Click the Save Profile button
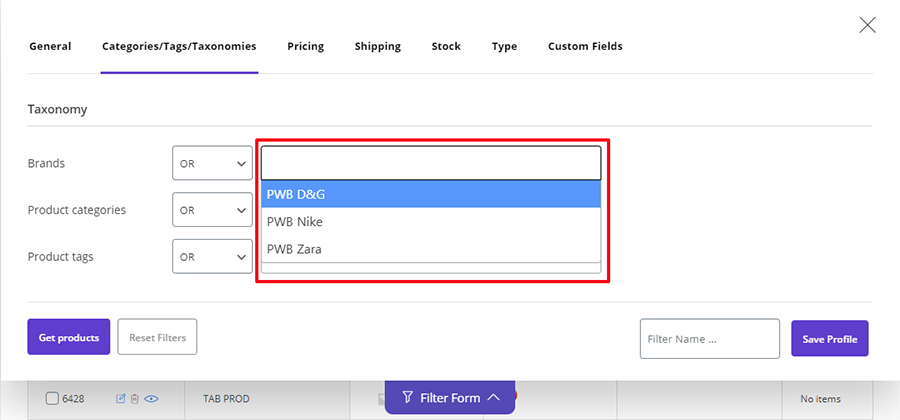This screenshot has height=420, width=900. (830, 339)
